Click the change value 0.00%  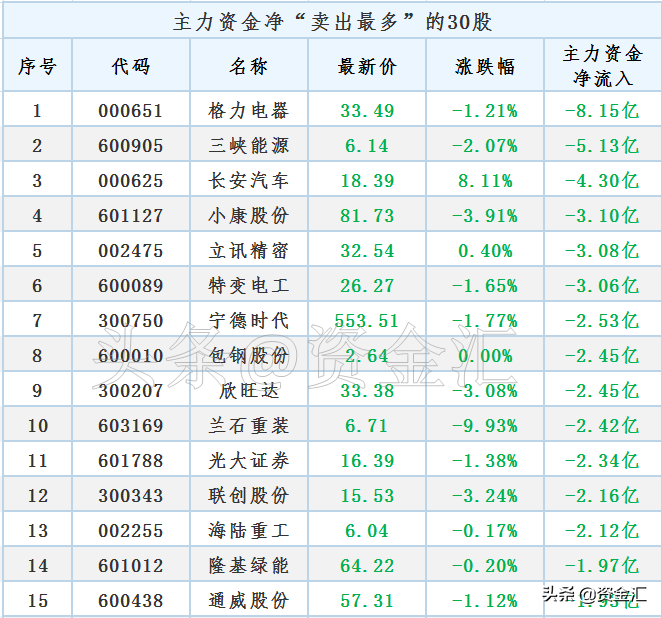coord(485,356)
